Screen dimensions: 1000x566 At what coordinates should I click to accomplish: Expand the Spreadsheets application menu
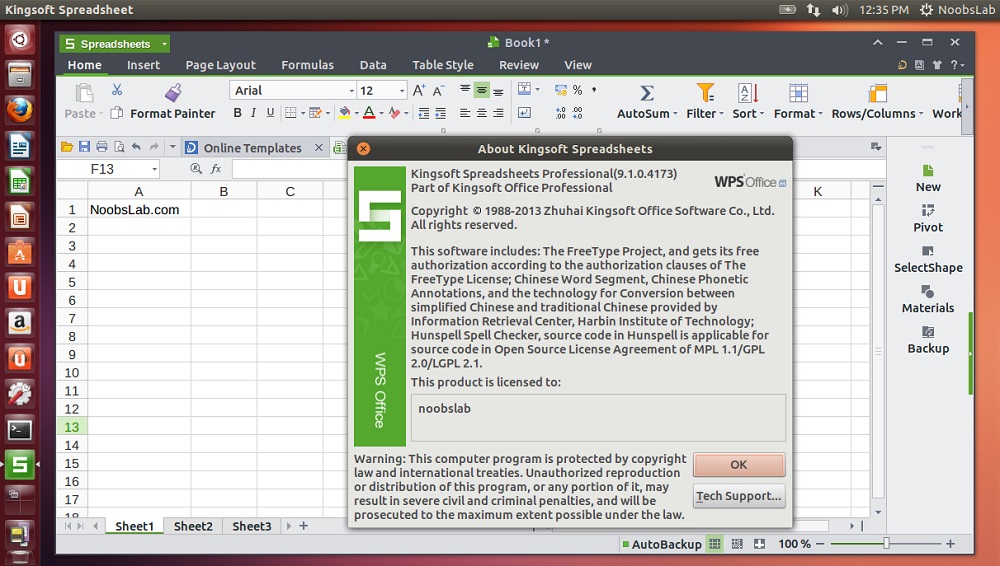[x=165, y=44]
